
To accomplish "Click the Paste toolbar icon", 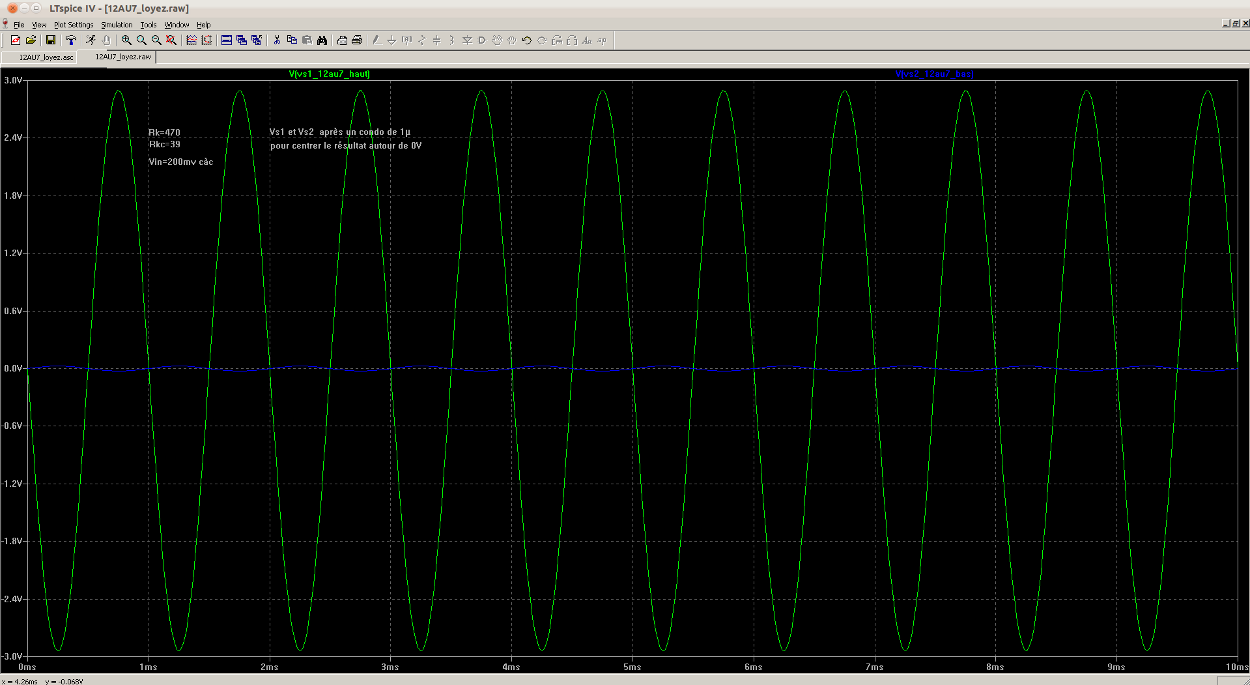I will pyautogui.click(x=307, y=40).
